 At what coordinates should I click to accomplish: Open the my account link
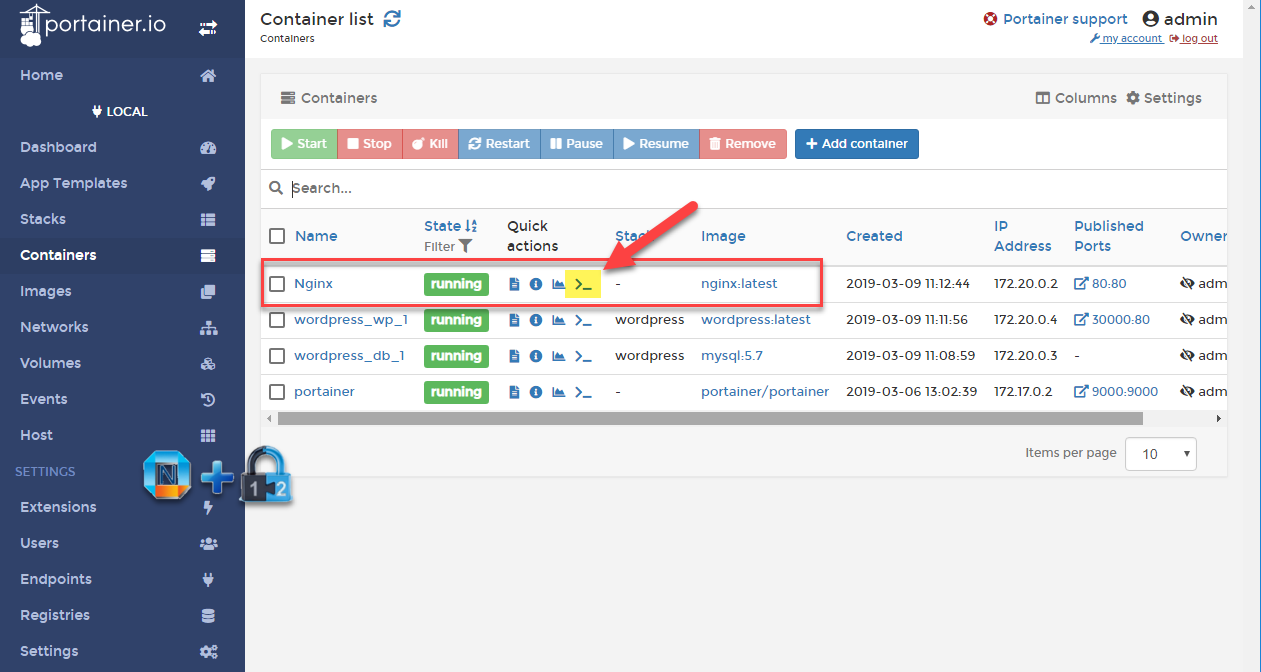point(1127,39)
